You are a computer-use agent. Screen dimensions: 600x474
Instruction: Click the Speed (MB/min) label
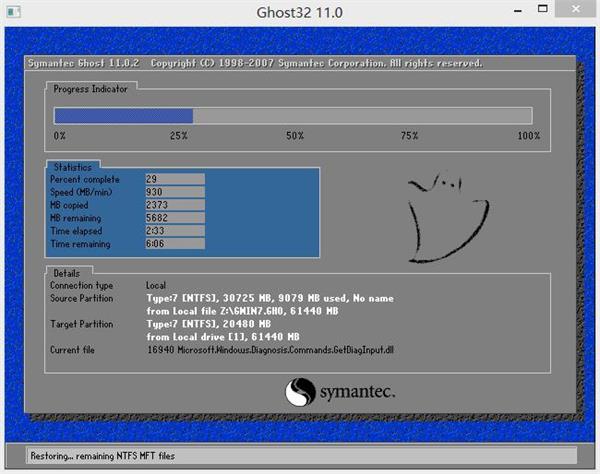[81, 192]
